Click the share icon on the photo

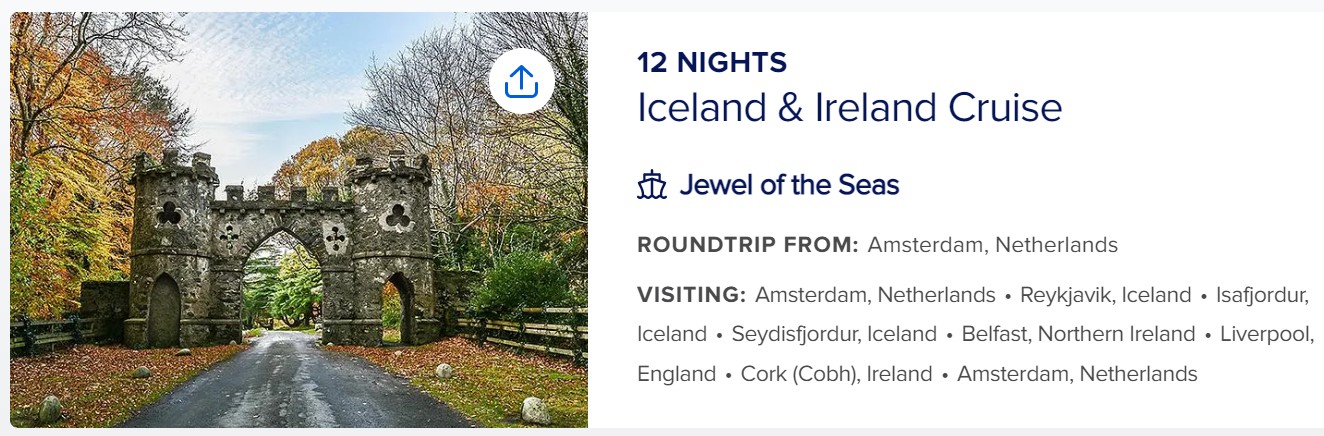[x=521, y=81]
